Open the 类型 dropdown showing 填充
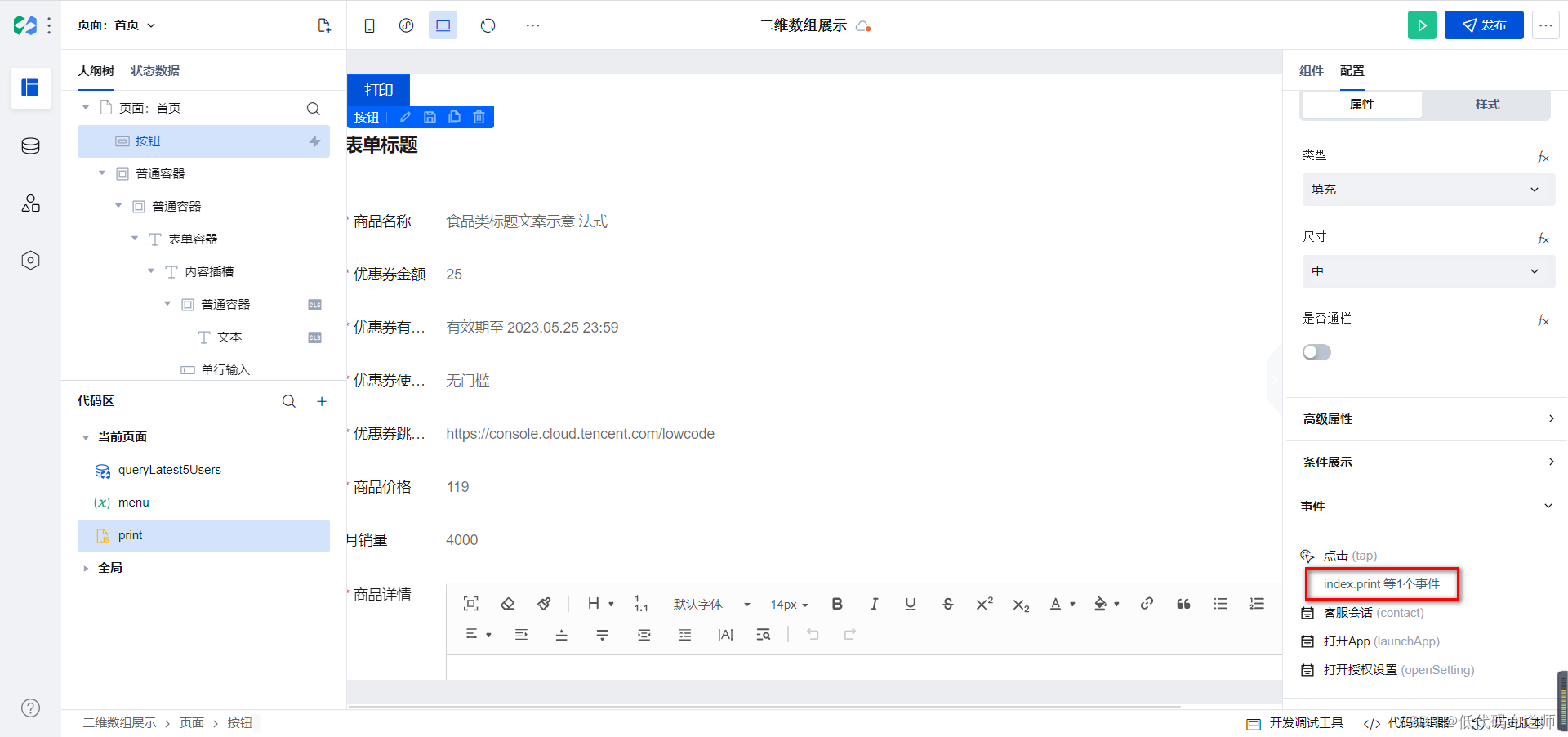 click(x=1428, y=189)
